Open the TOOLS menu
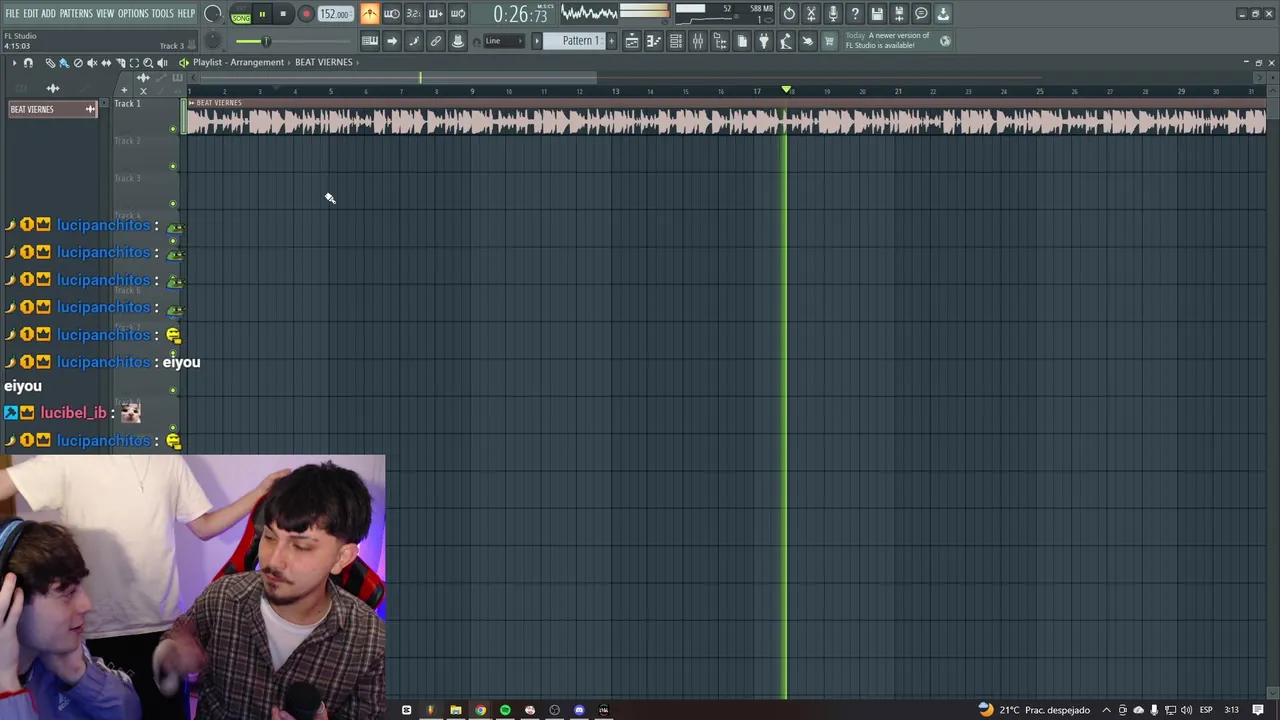Screen dimensions: 1280x720 tap(163, 14)
